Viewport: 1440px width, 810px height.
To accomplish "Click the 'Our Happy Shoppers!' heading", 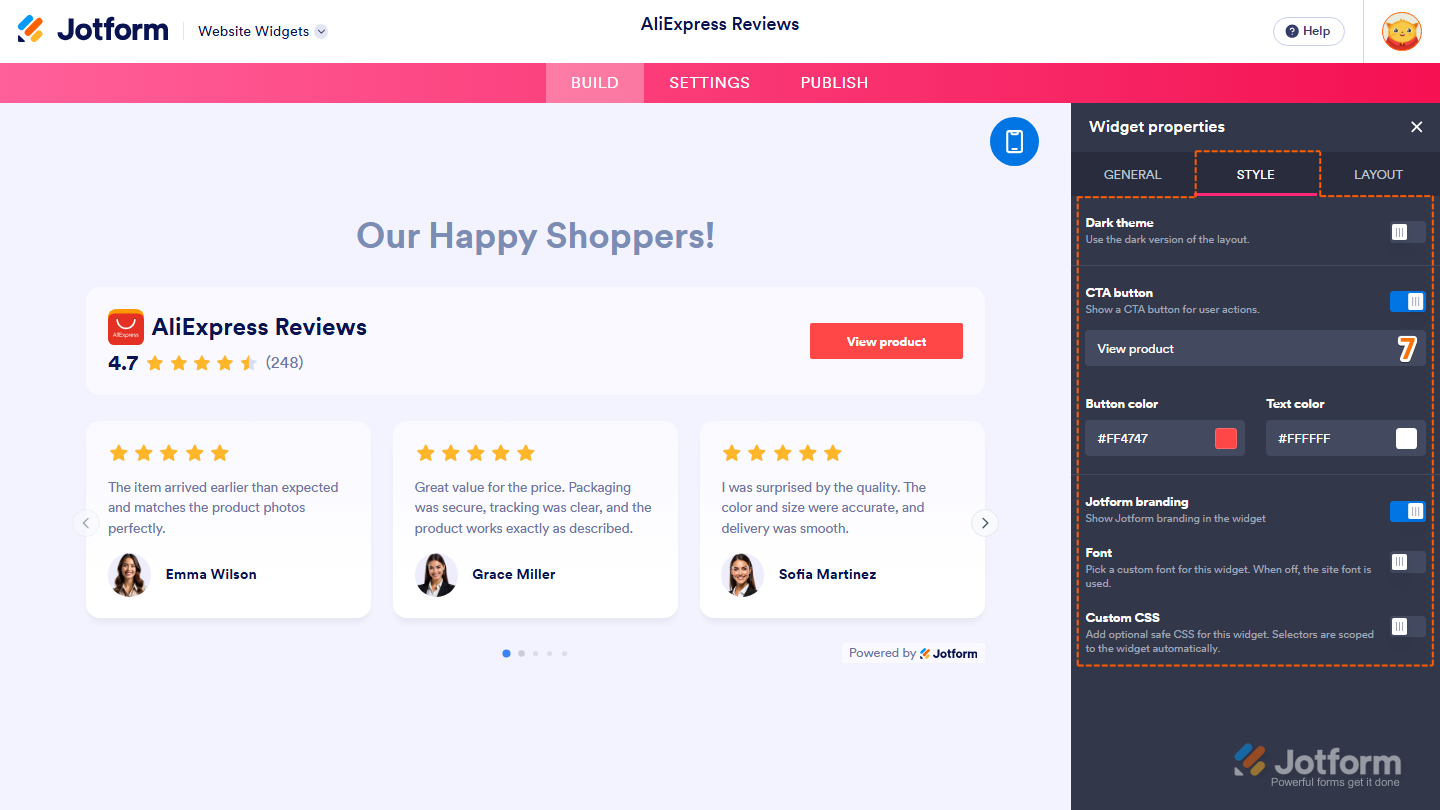I will click(536, 236).
